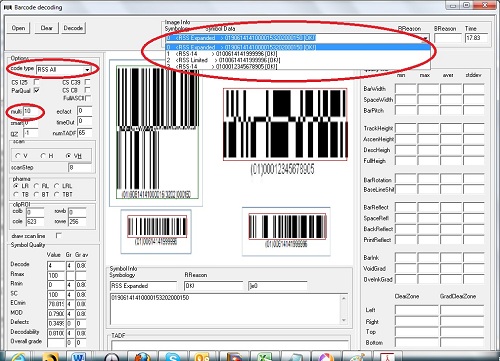Select highlighted RSS Expanded list entry

click(241, 47)
